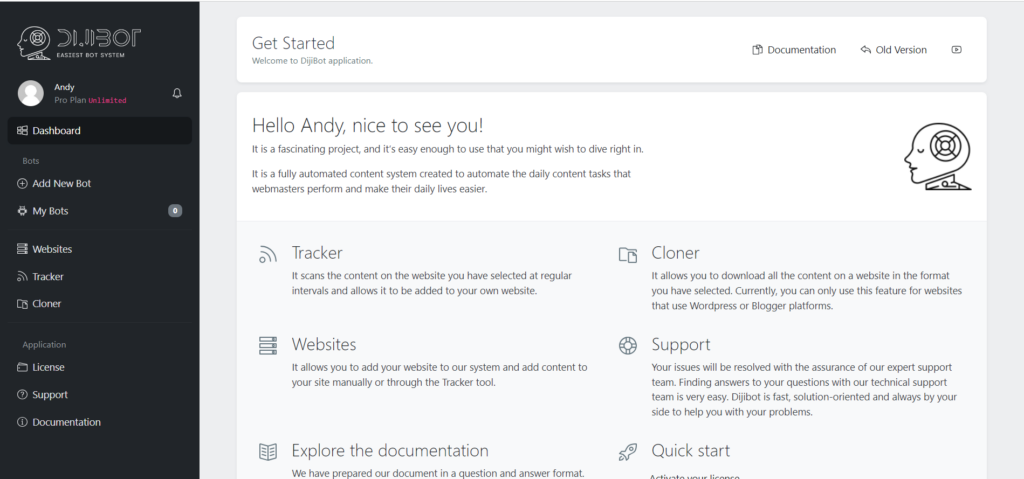Click the Get Started page title
1024x479 pixels.
click(x=293, y=43)
